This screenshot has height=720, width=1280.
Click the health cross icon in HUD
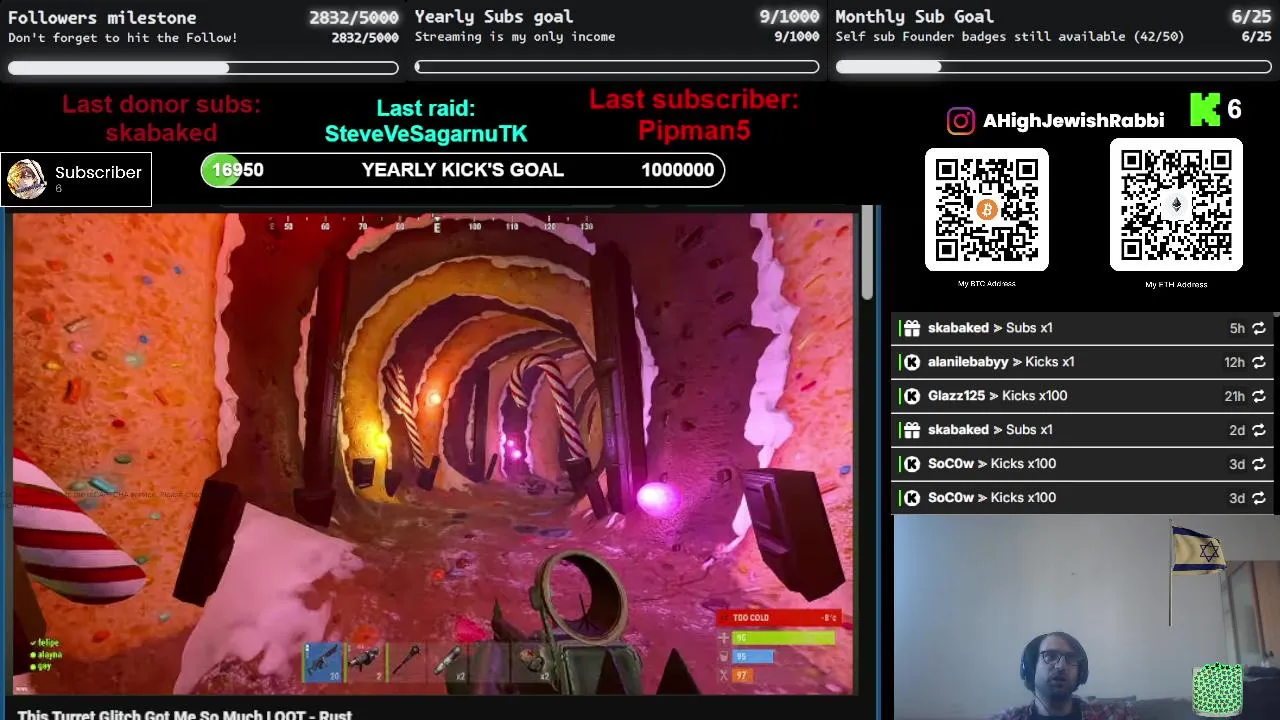(724, 638)
